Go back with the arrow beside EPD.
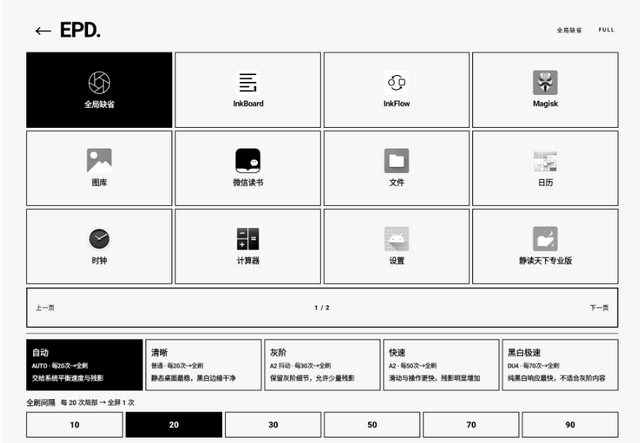Viewport: 640px width, 443px height. tap(43, 31)
